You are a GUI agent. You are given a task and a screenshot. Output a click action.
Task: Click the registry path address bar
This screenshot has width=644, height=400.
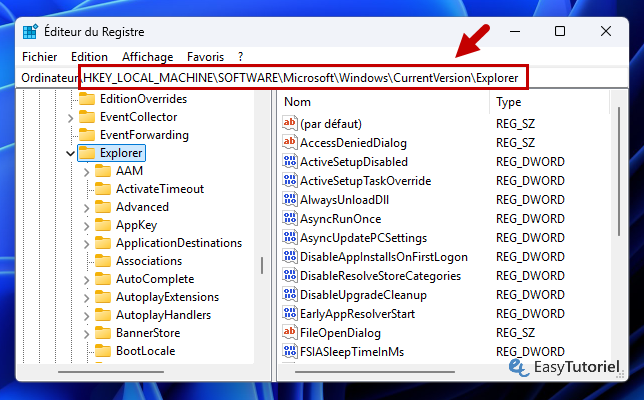322,78
